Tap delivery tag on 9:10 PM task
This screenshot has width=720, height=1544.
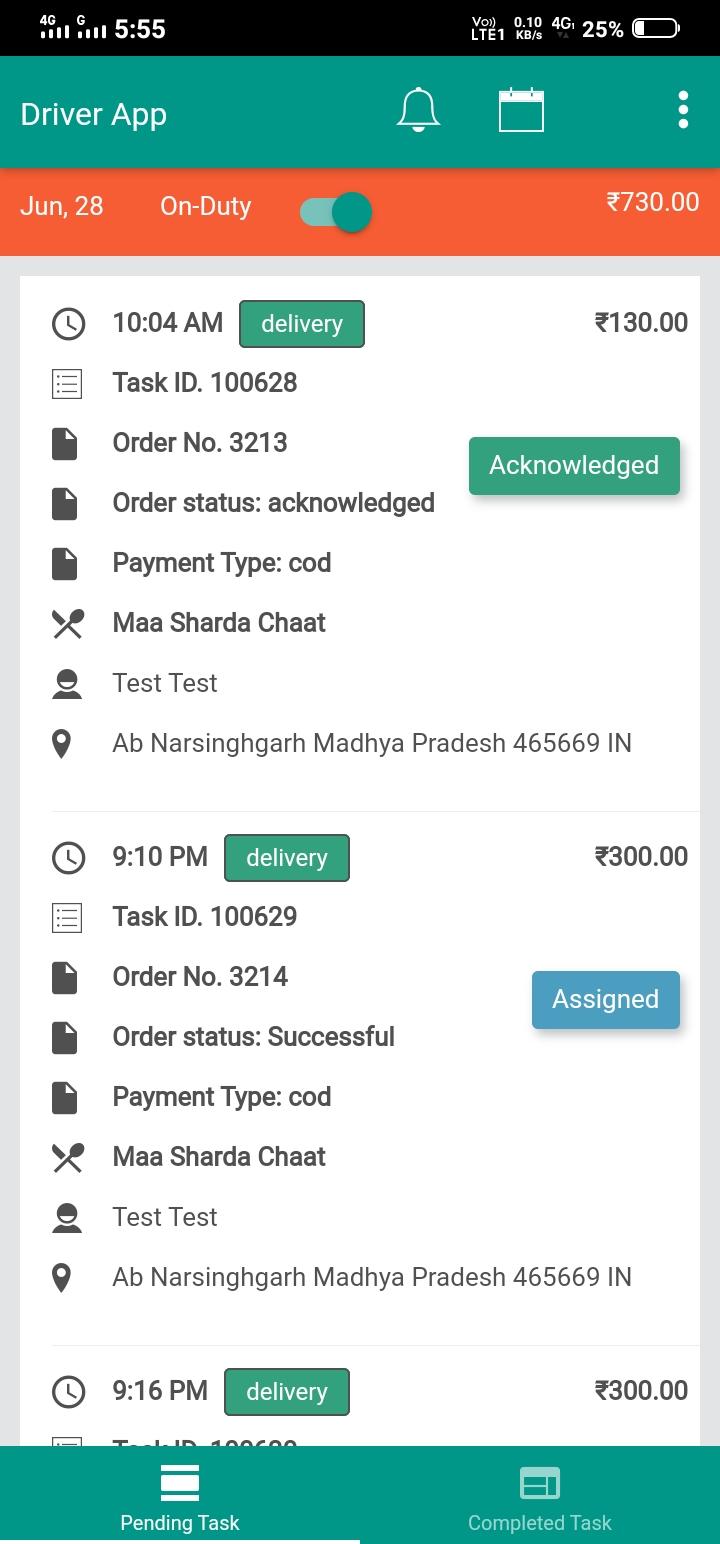[287, 858]
